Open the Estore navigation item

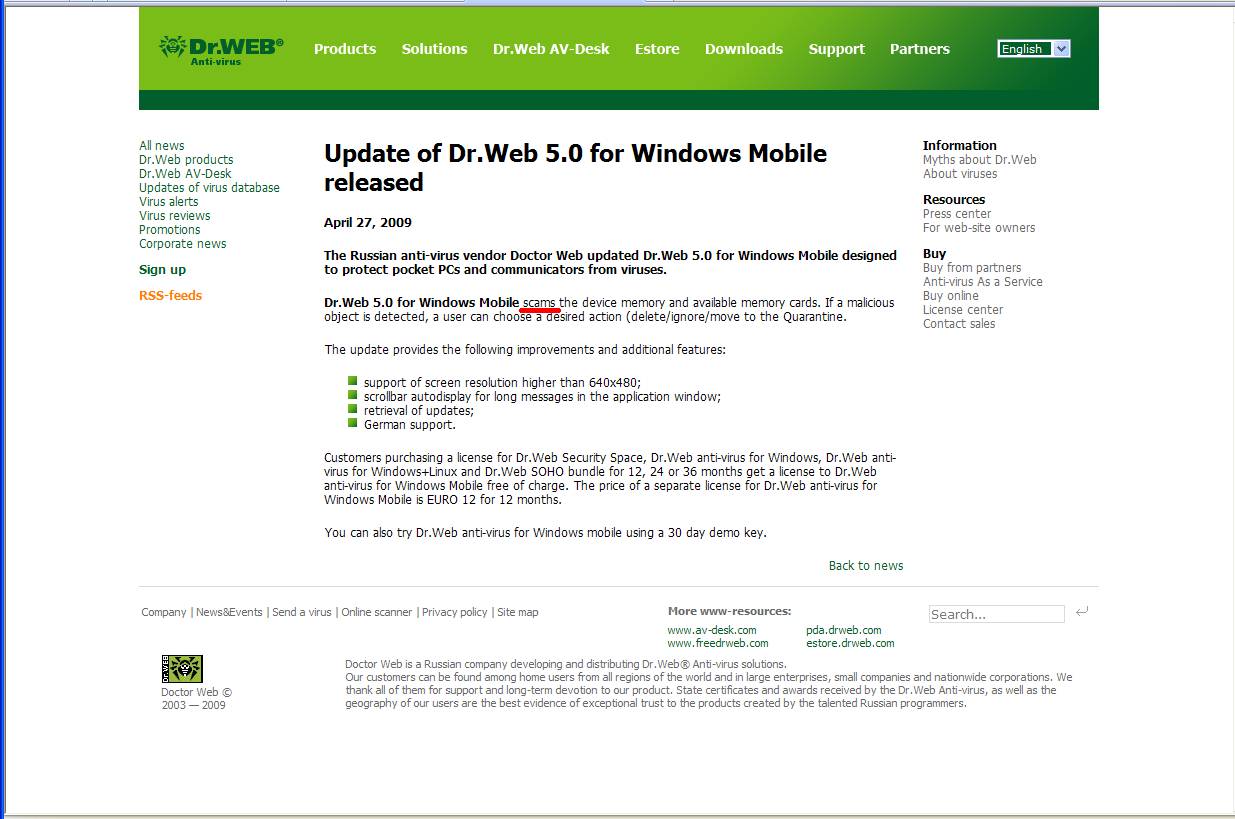coord(657,49)
